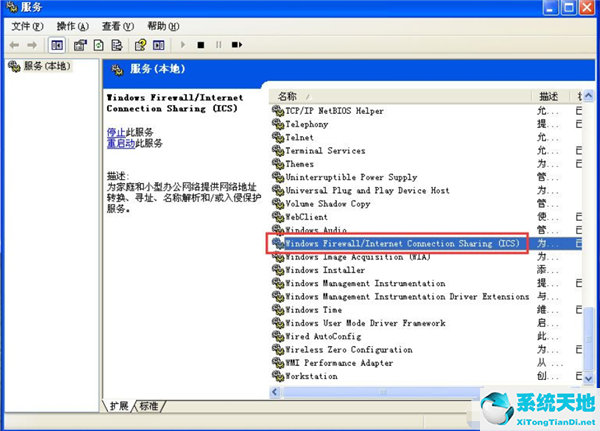600x431 pixels.
Task: Toggle the show/hide console tree icon
Action: [x=57, y=45]
